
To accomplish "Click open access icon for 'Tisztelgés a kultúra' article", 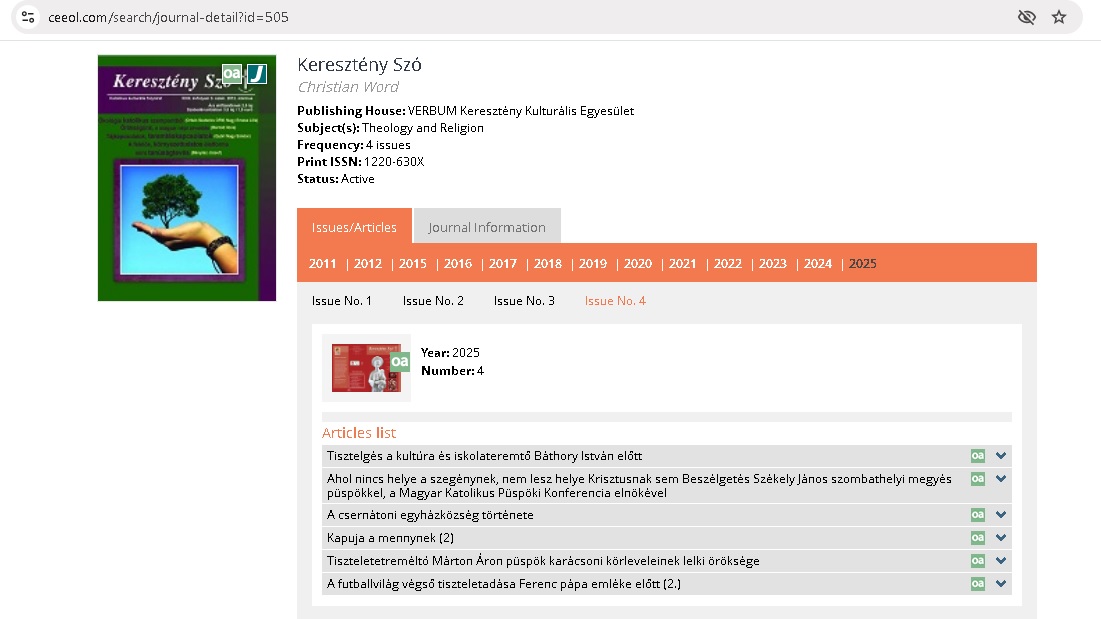I will click(977, 456).
